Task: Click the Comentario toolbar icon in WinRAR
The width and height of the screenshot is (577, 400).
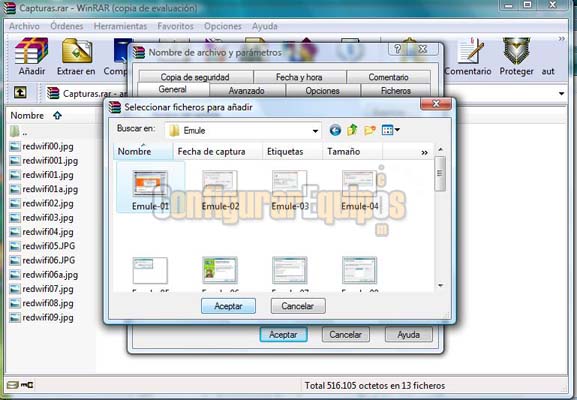Action: [468, 56]
